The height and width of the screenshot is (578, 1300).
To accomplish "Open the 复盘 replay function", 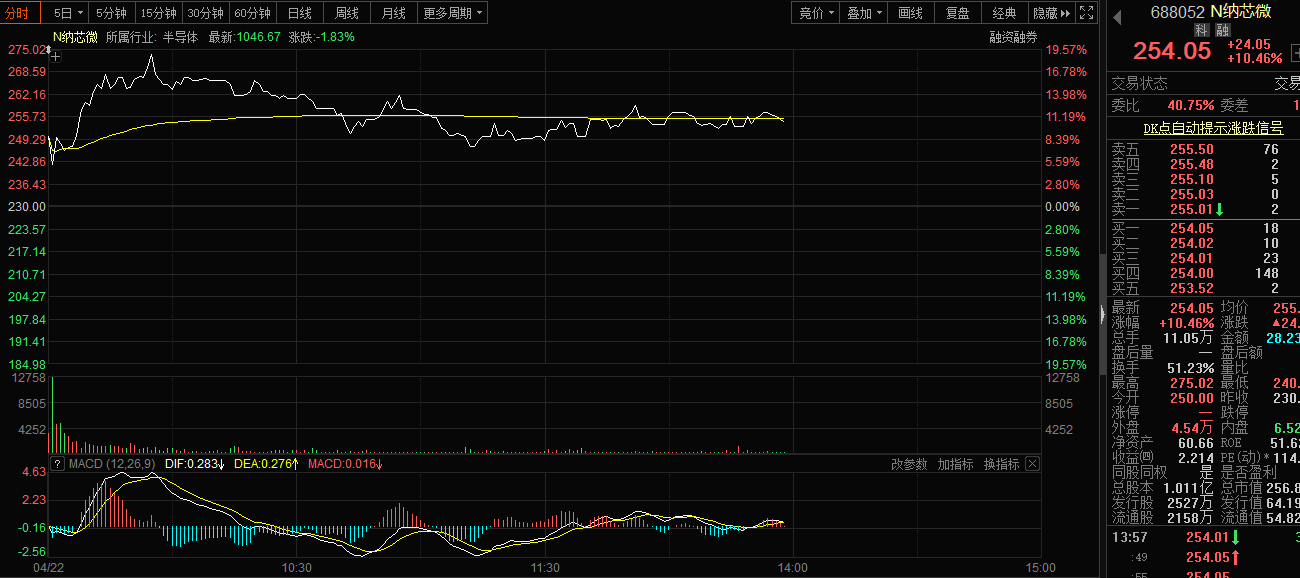I will [957, 13].
